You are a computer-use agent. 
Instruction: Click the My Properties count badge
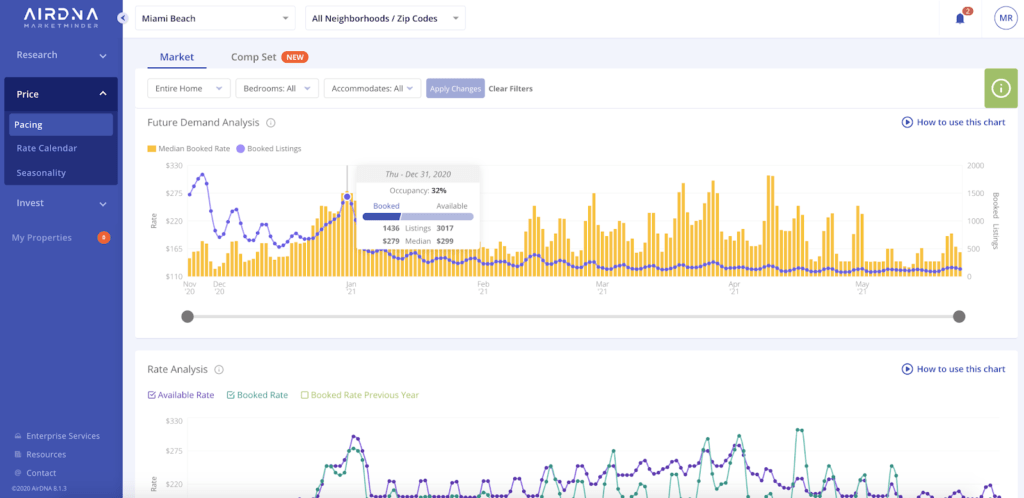(x=103, y=238)
